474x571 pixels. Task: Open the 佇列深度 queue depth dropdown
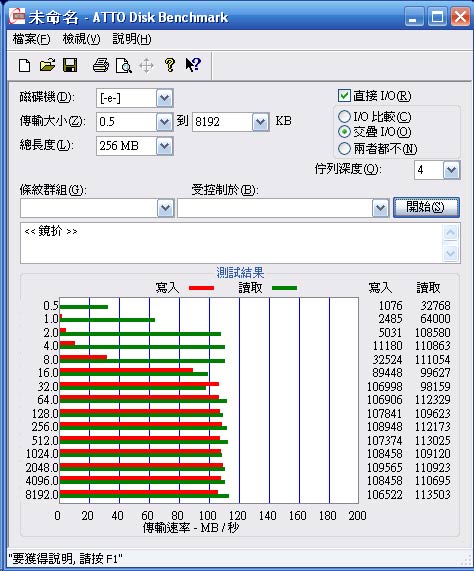(451, 170)
